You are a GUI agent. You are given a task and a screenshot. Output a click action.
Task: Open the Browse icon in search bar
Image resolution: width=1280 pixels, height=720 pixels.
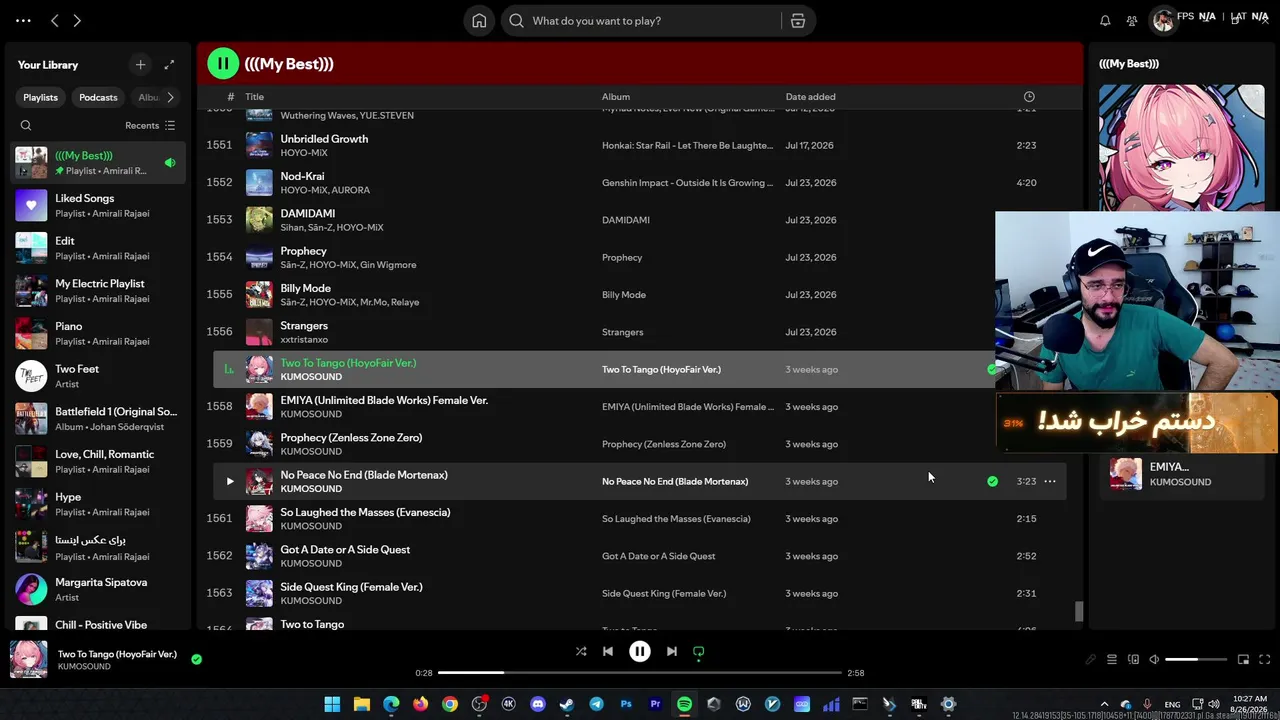[798, 21]
